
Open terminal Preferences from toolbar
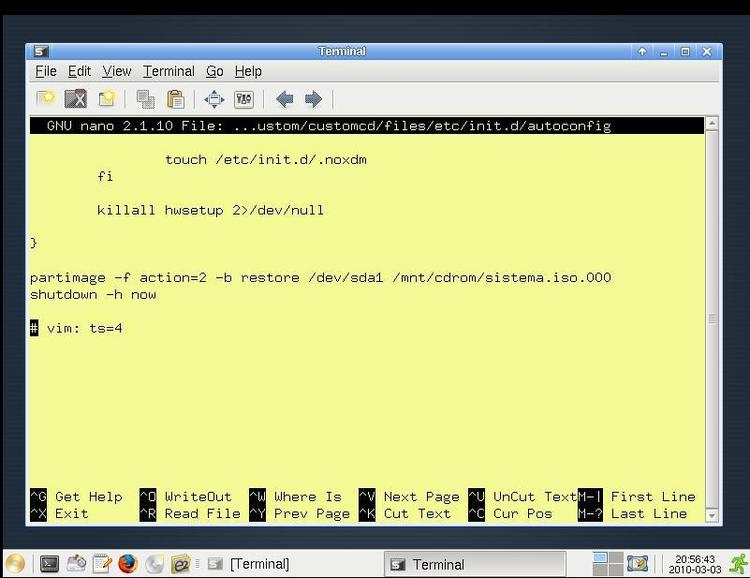tap(244, 99)
